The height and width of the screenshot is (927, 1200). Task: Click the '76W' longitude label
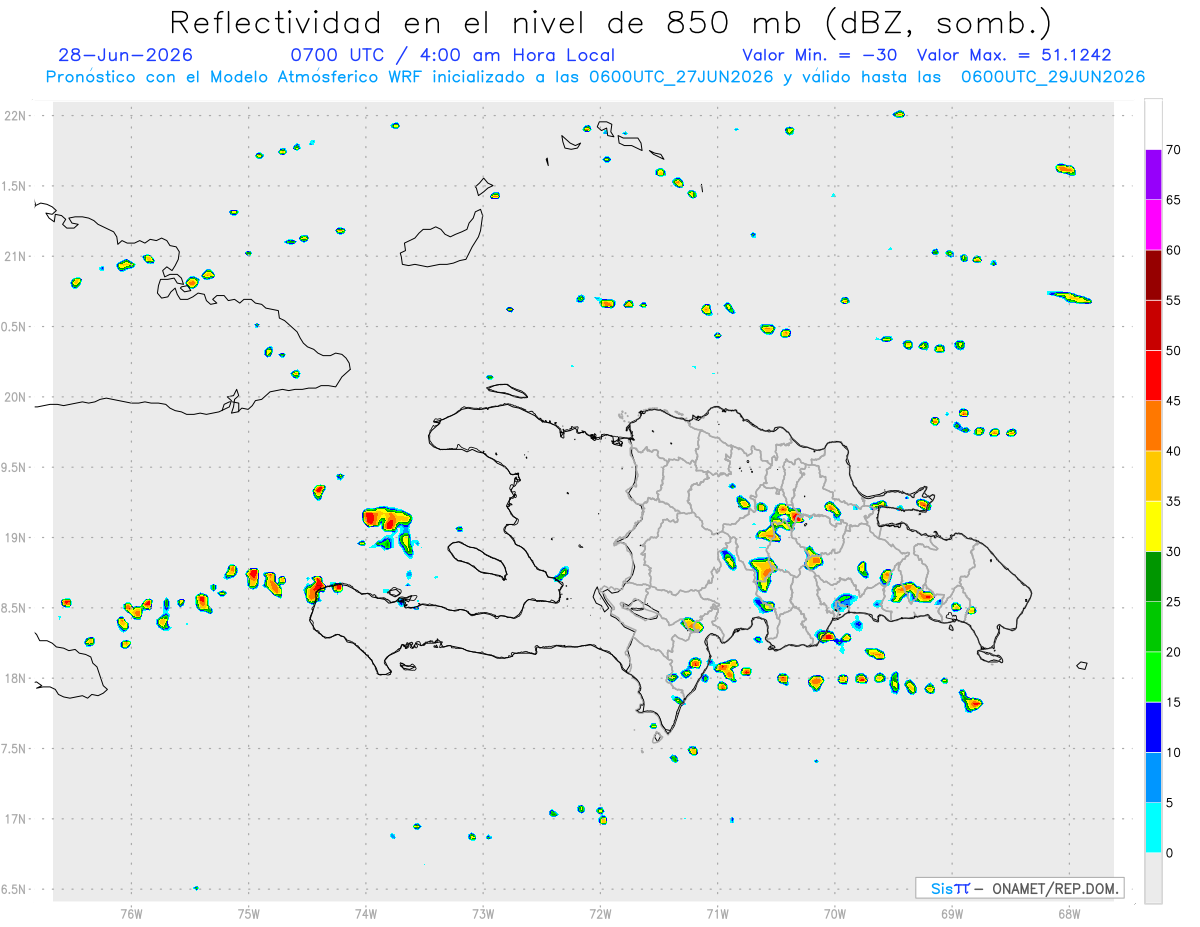coord(131,912)
